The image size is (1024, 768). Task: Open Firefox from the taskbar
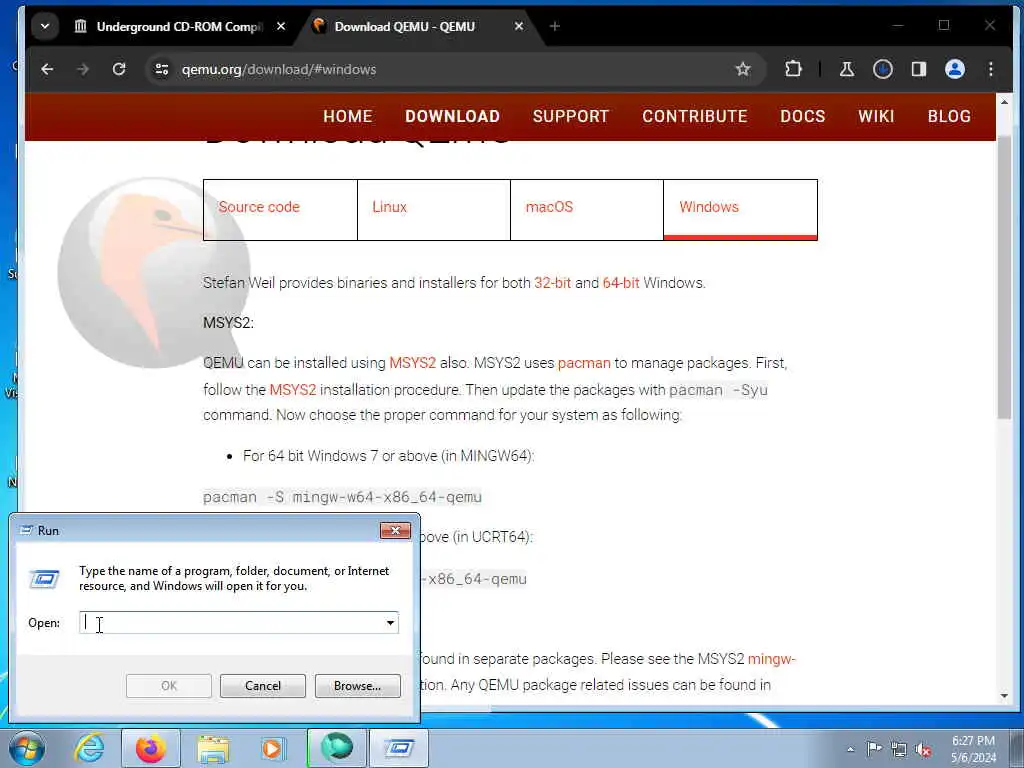(150, 748)
